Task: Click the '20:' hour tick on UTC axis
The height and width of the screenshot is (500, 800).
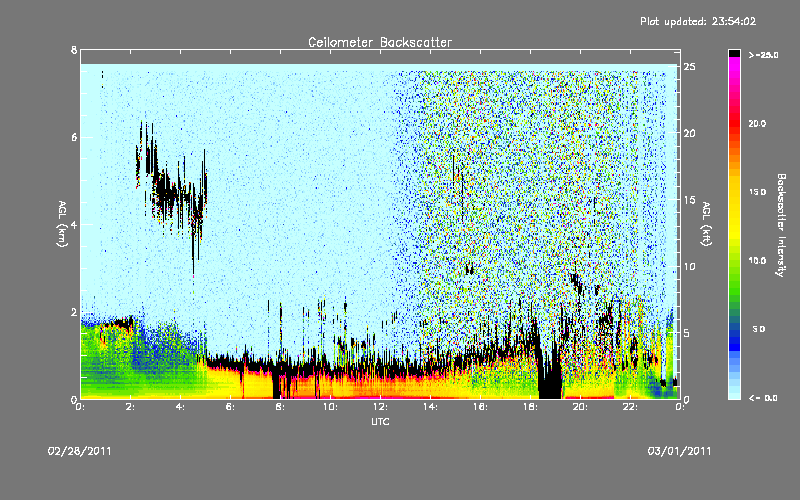Action: [x=580, y=407]
